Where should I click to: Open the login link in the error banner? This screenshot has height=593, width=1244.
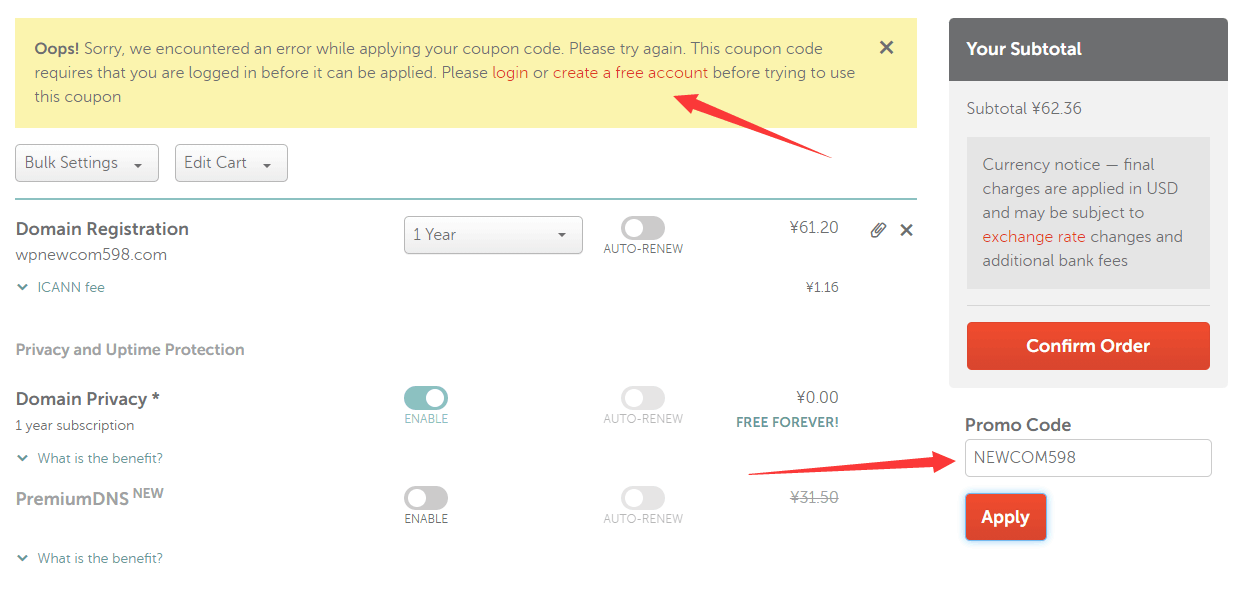click(x=510, y=72)
